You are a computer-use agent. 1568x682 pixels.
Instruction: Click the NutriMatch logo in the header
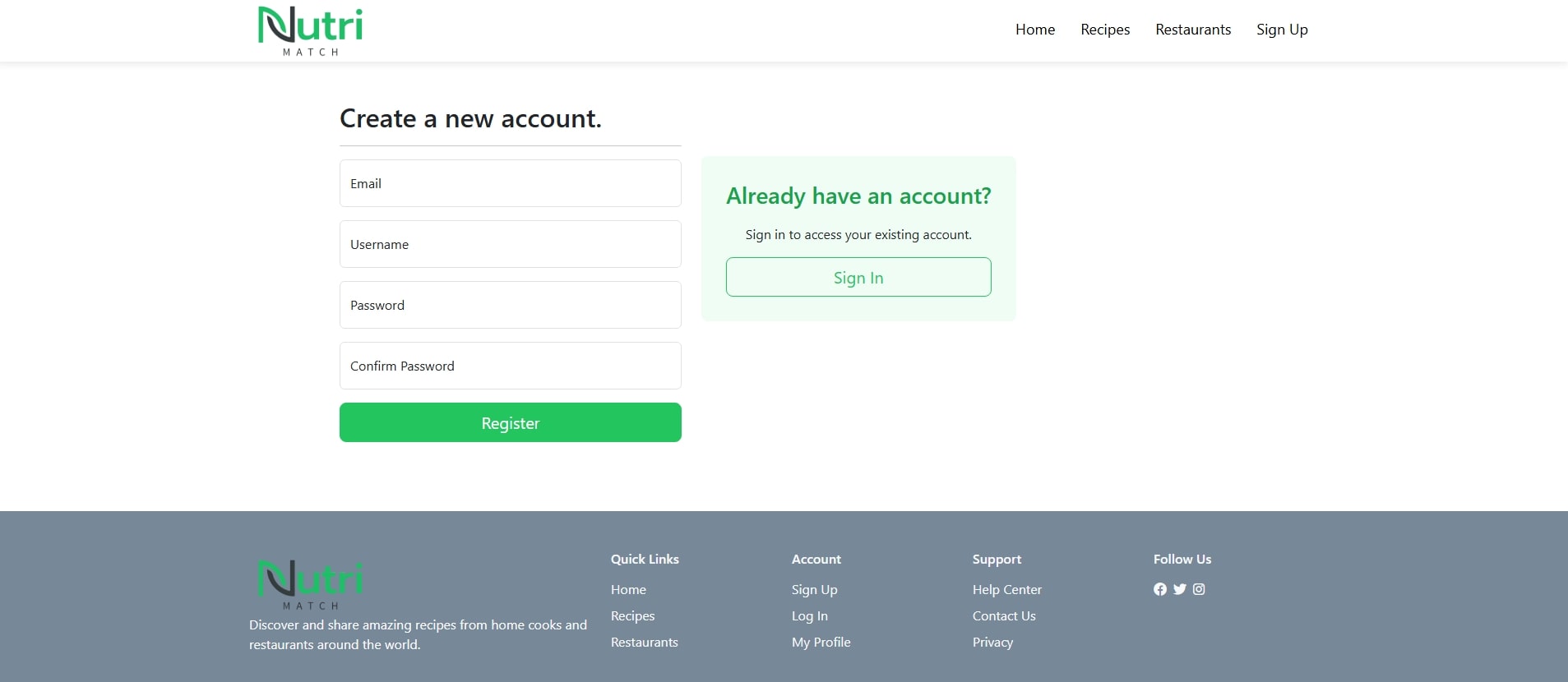click(310, 31)
